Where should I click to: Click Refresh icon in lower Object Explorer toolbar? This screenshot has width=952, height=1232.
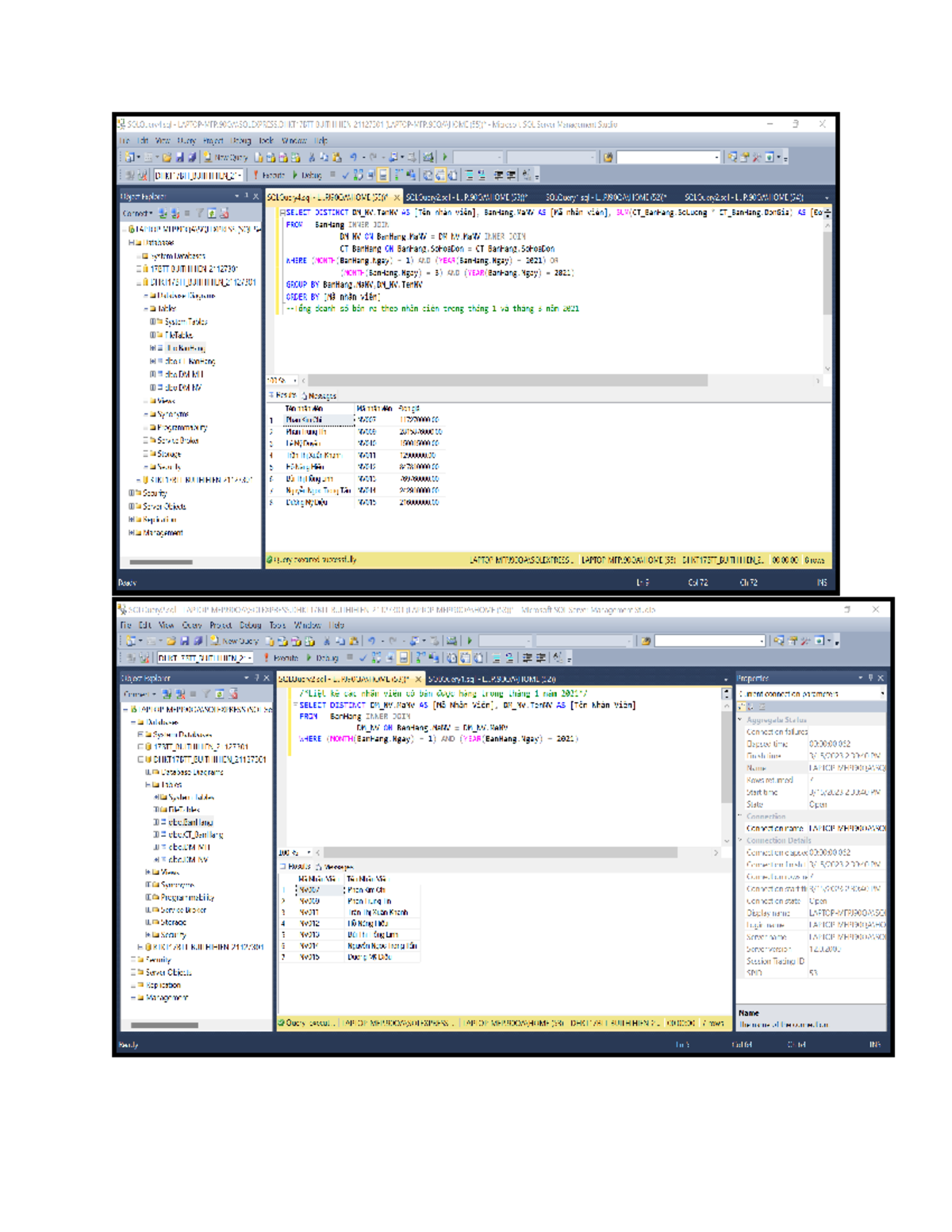(219, 693)
